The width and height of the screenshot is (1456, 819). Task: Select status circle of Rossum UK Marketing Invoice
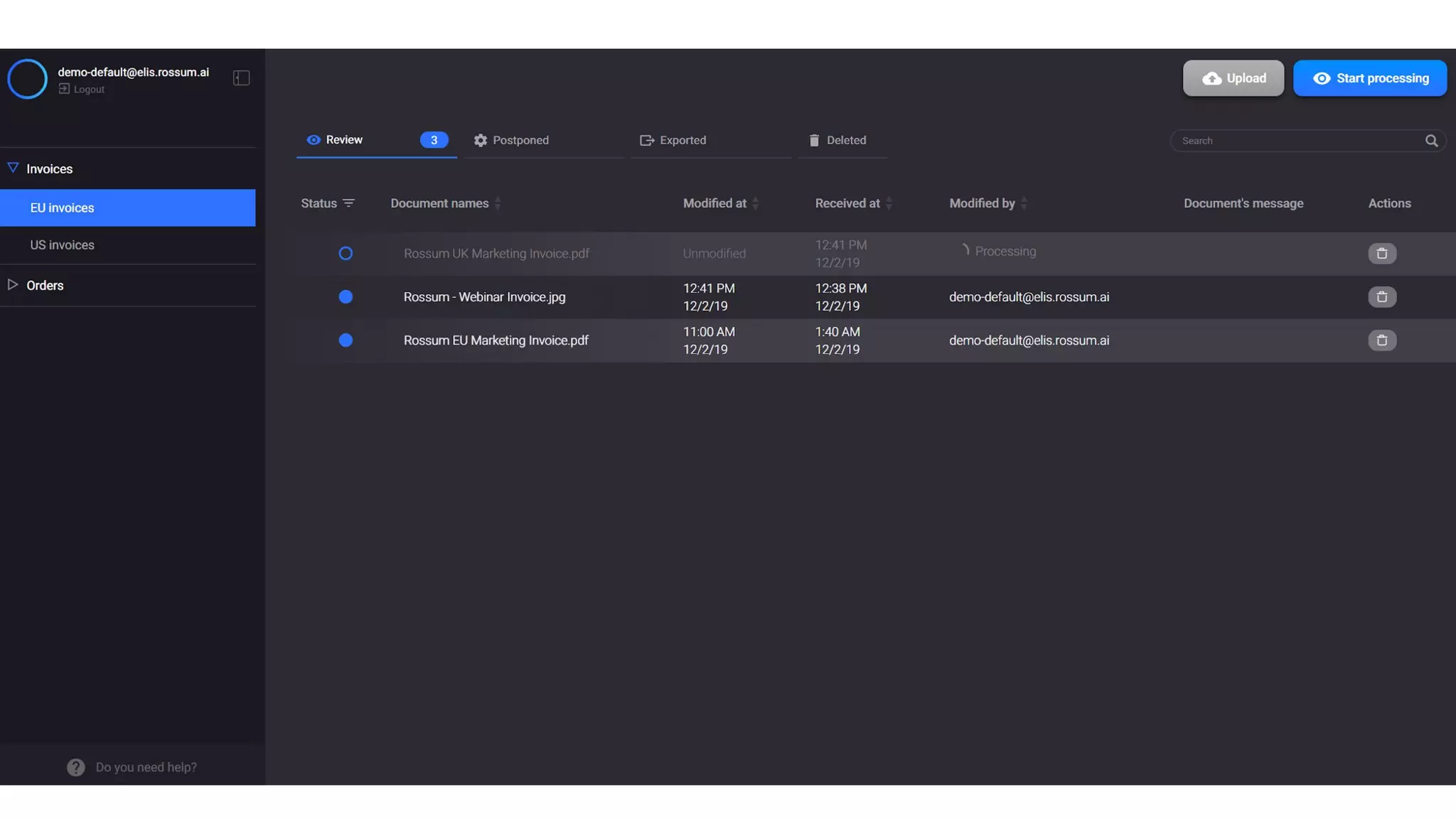(x=346, y=254)
